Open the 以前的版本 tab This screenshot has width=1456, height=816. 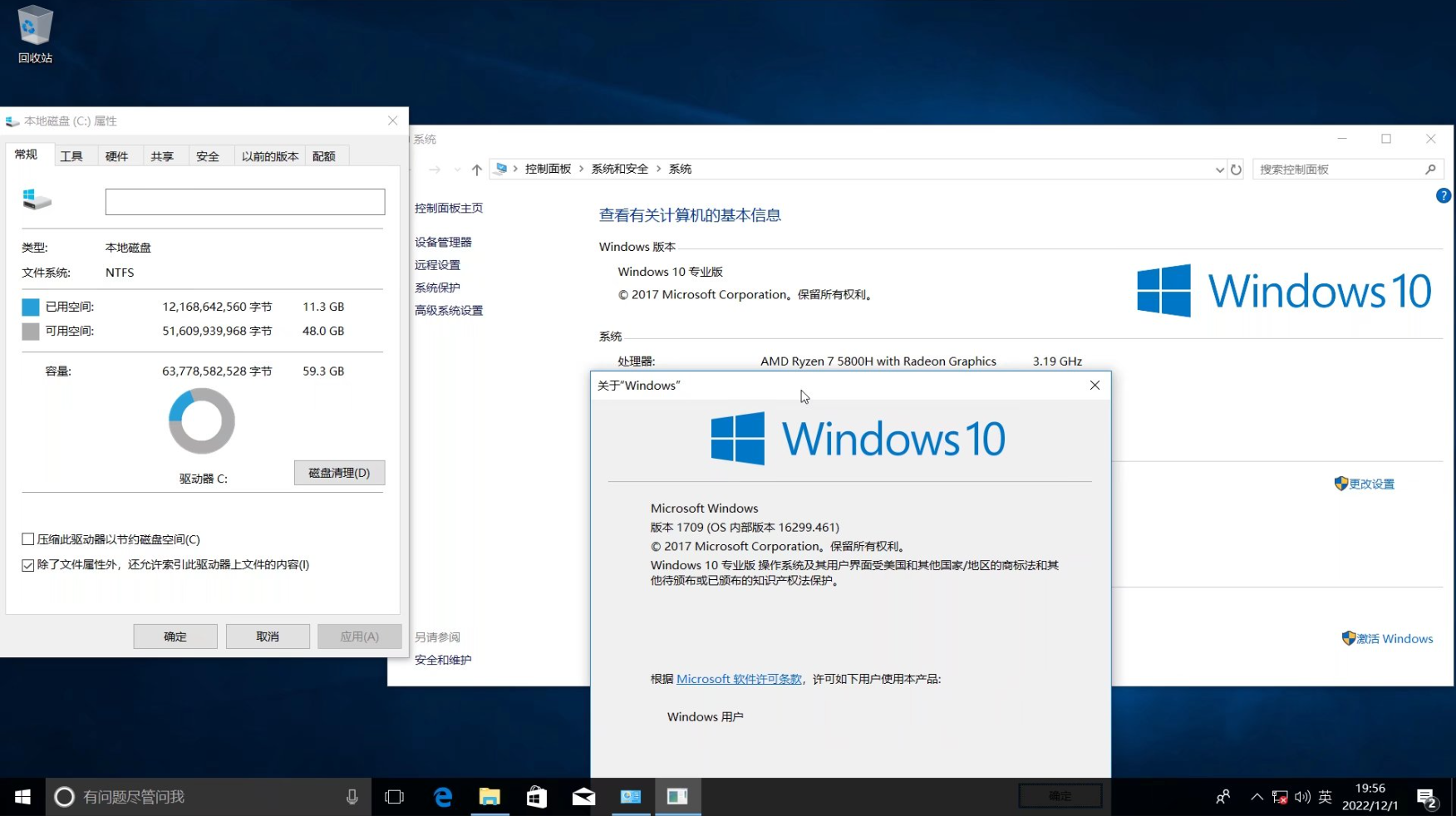click(268, 155)
